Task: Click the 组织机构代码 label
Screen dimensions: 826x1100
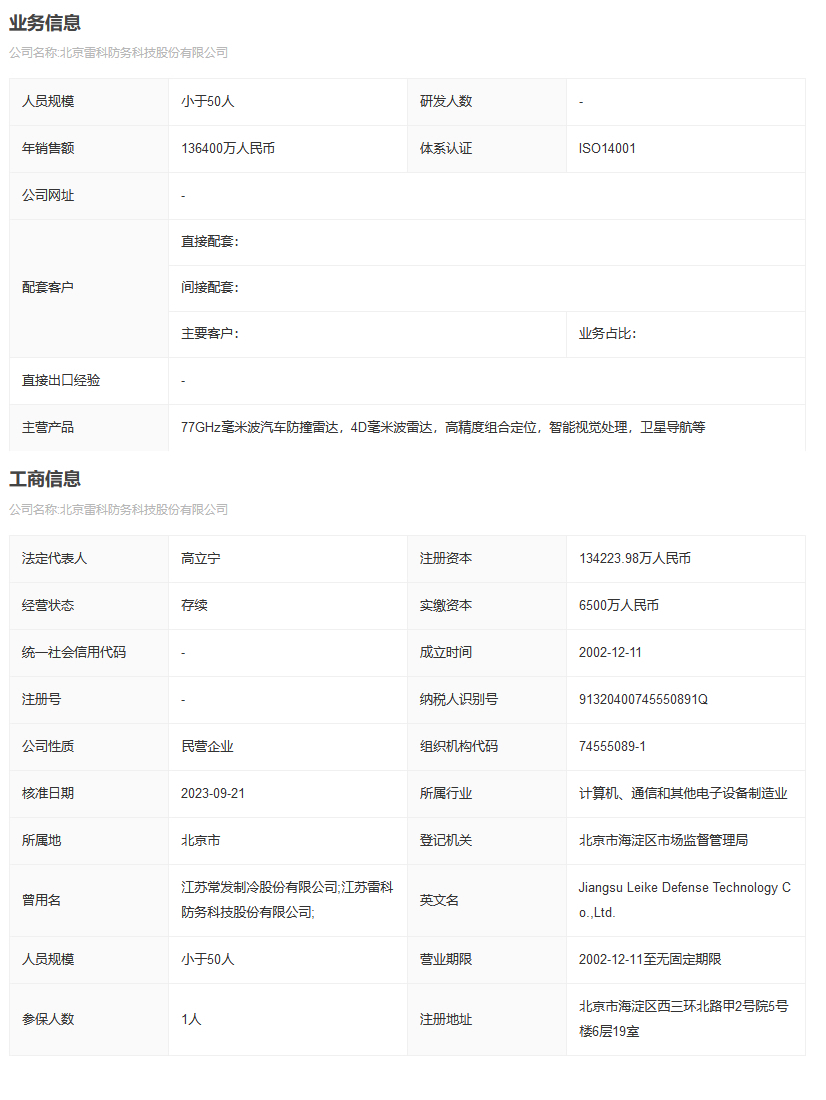Action: (x=459, y=747)
